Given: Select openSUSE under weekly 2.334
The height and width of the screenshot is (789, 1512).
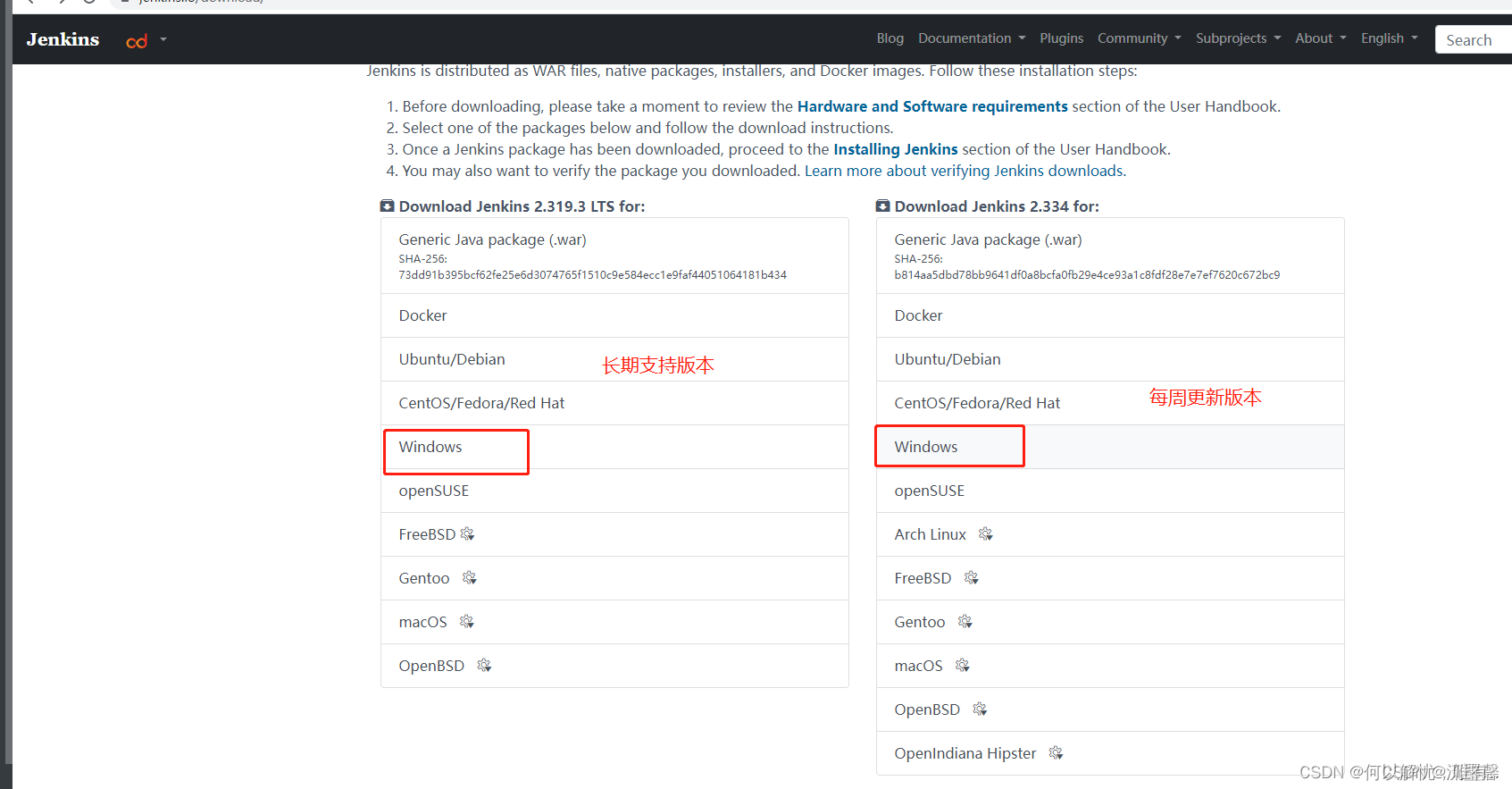Looking at the screenshot, I should 1110,491.
